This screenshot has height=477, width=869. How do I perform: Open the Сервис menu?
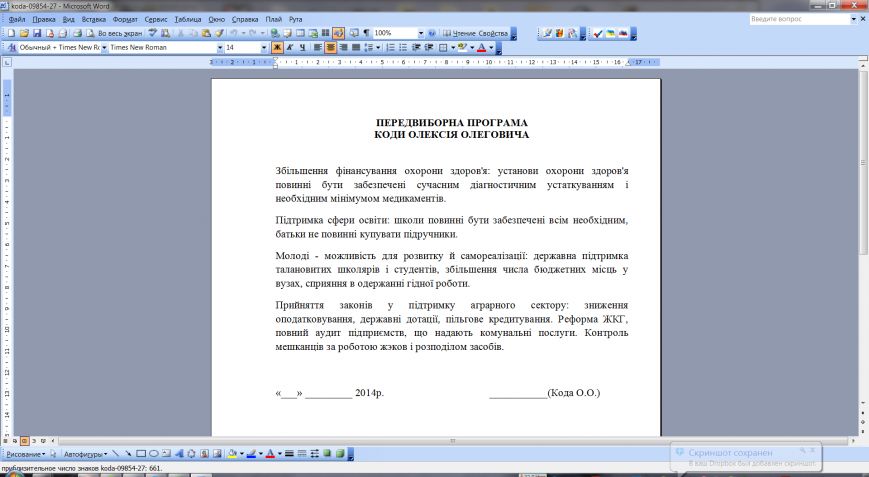(x=156, y=19)
